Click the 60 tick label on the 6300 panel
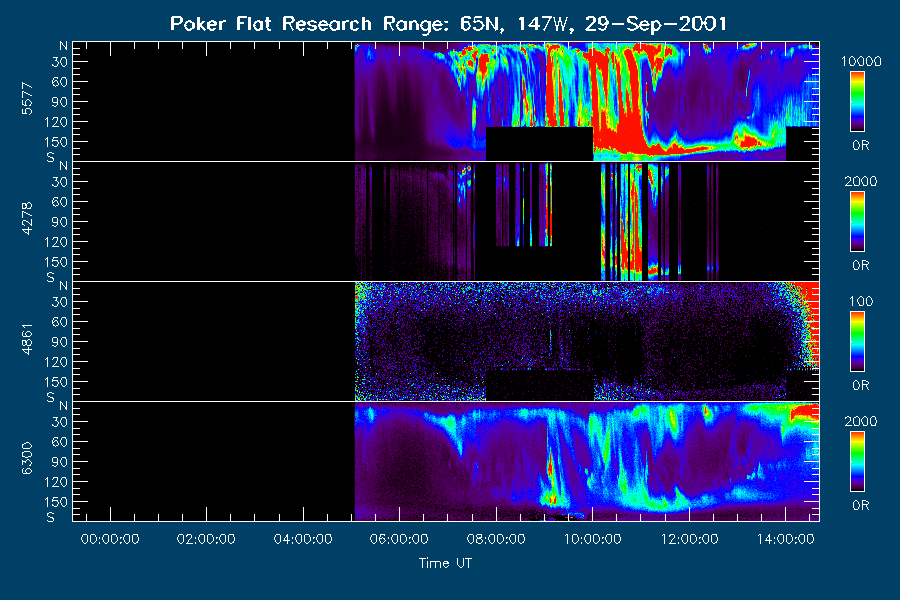900x600 pixels. click(x=60, y=442)
